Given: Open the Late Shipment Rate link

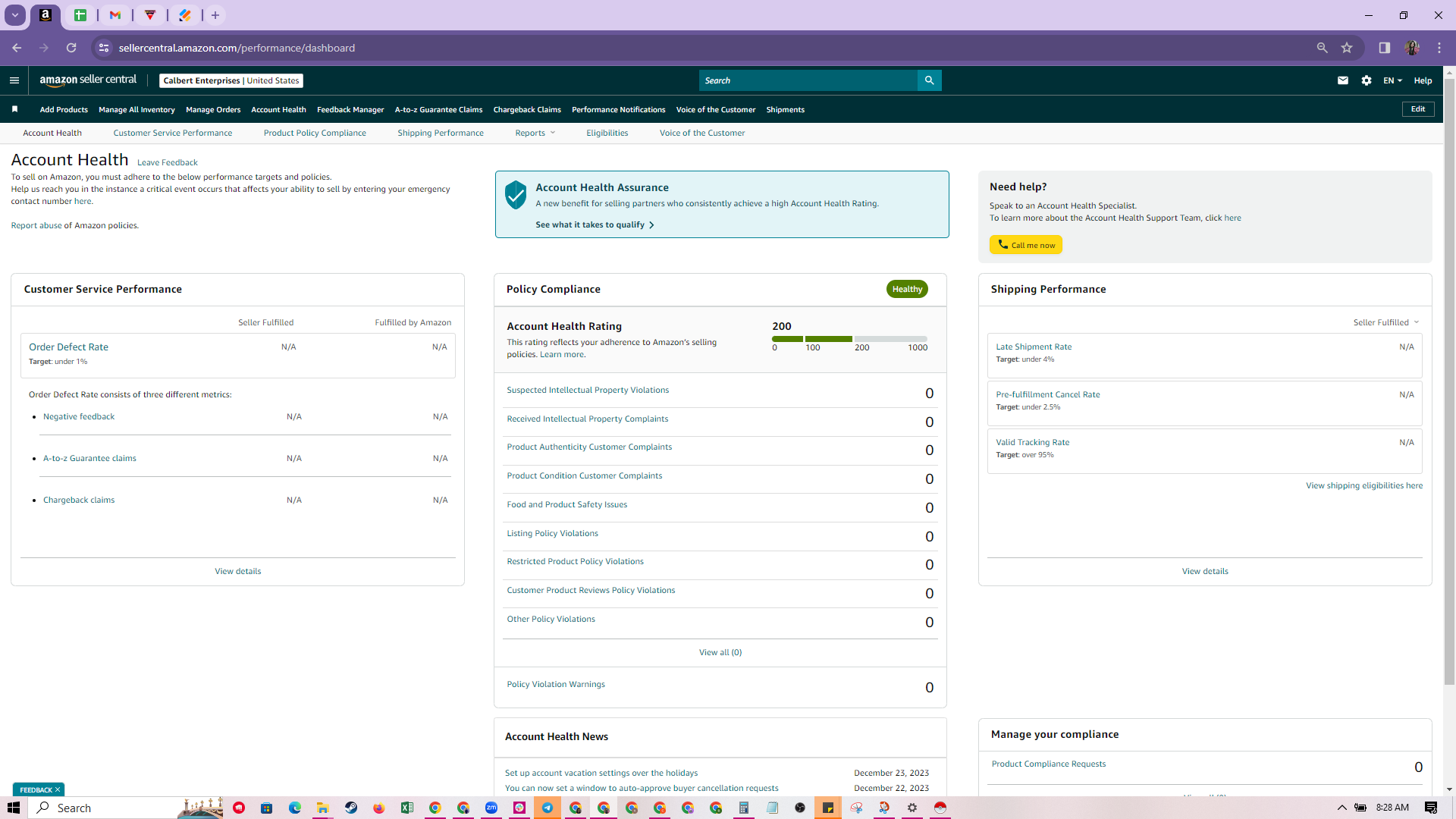Looking at the screenshot, I should [x=1034, y=347].
